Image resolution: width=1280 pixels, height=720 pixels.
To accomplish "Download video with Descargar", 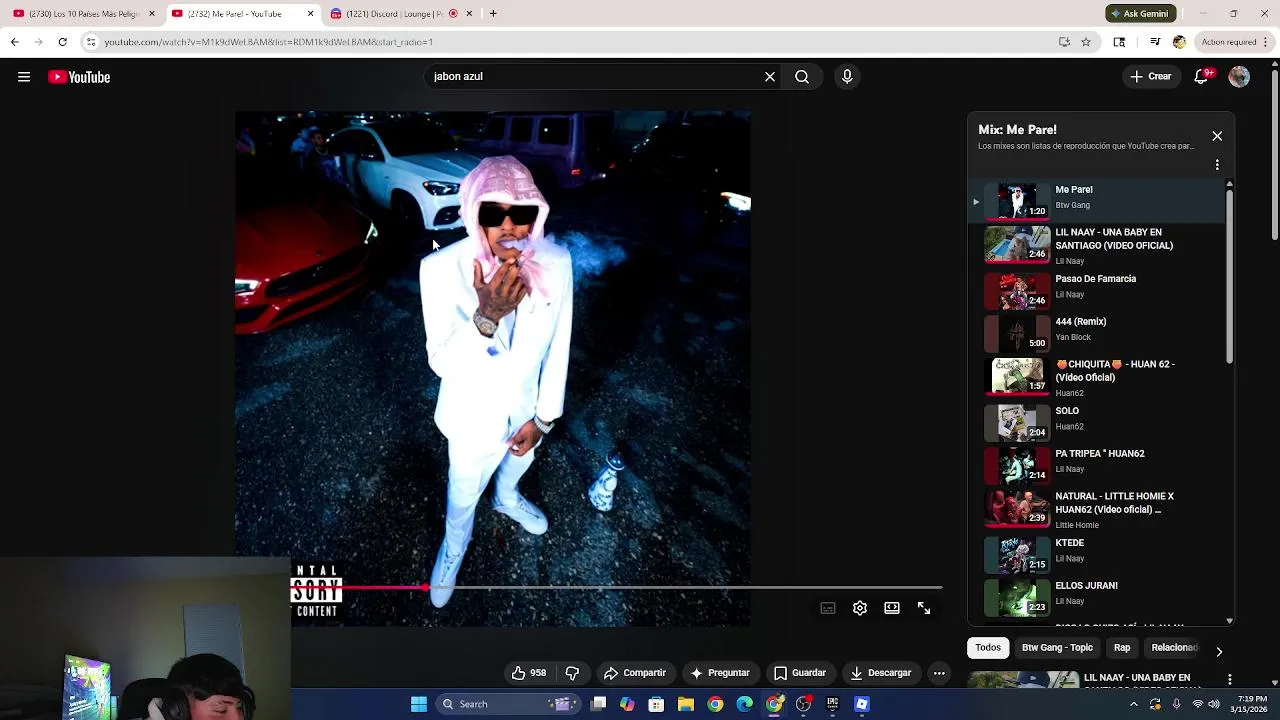I will coord(881,673).
